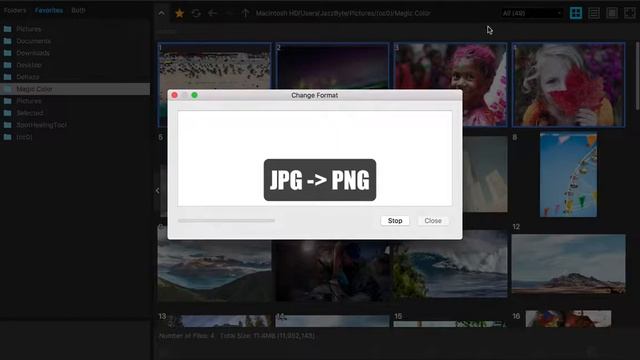
Task: Select thumbnail 2 dark aurora image
Action: coord(332,66)
